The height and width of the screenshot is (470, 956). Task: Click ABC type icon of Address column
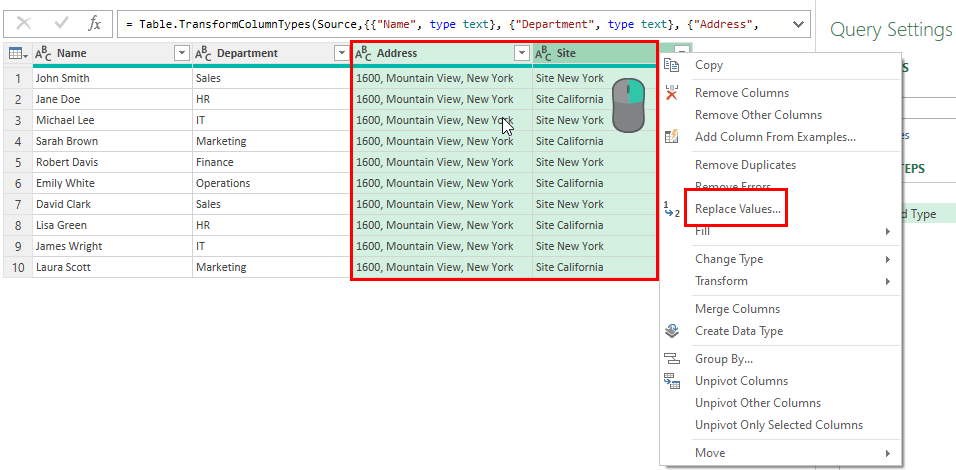[363, 54]
